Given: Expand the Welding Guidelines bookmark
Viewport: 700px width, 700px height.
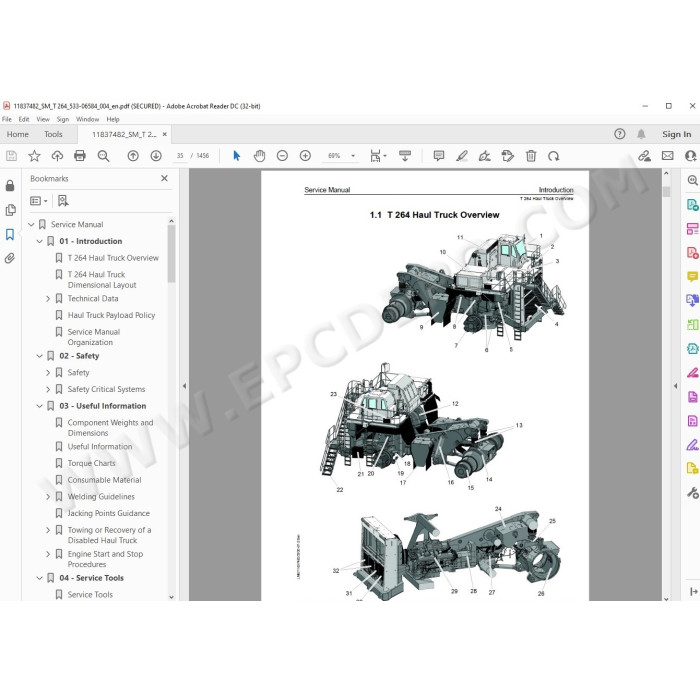Looking at the screenshot, I should coord(48,496).
